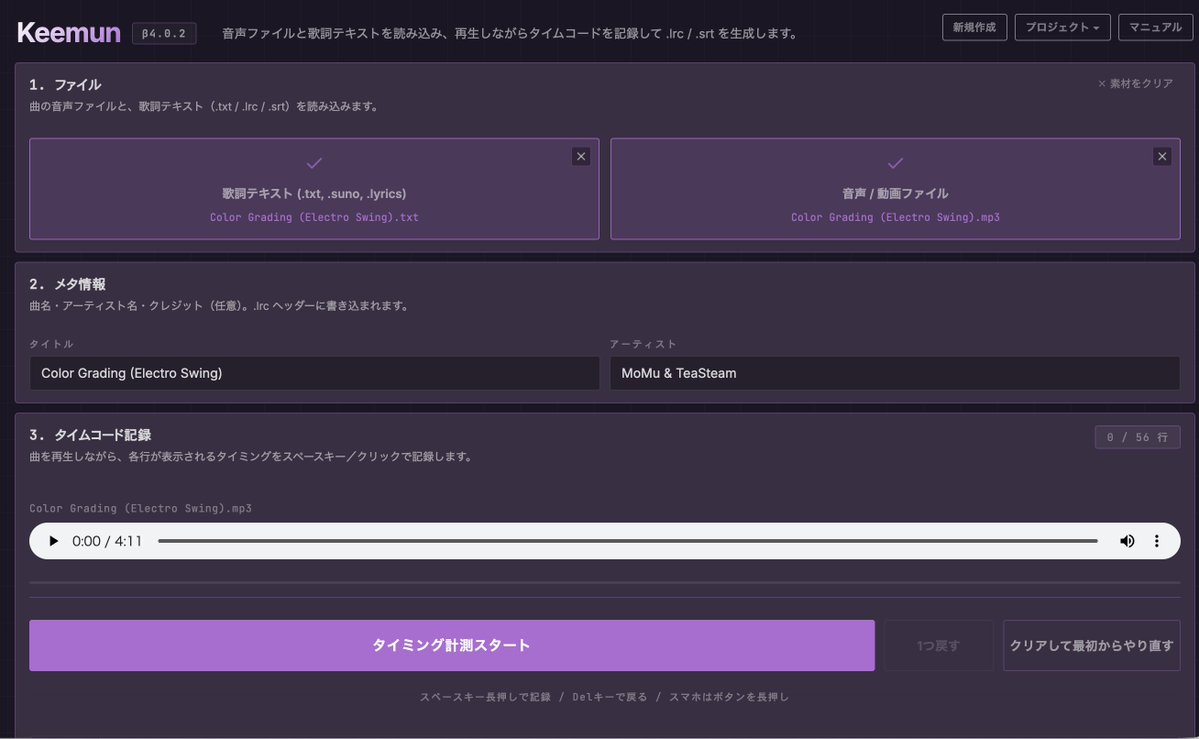Click the audio seek bar

pyautogui.click(x=628, y=541)
